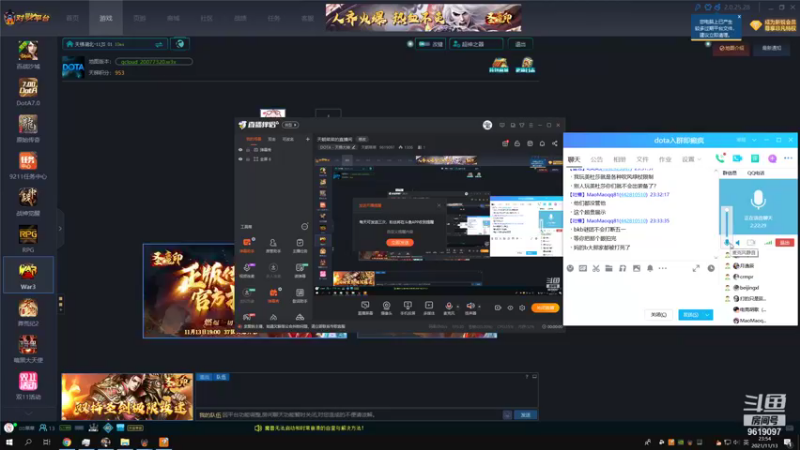This screenshot has width=800, height=450.
Task: Open dropdown arrow beside platform chat send button
Action: coord(507,415)
